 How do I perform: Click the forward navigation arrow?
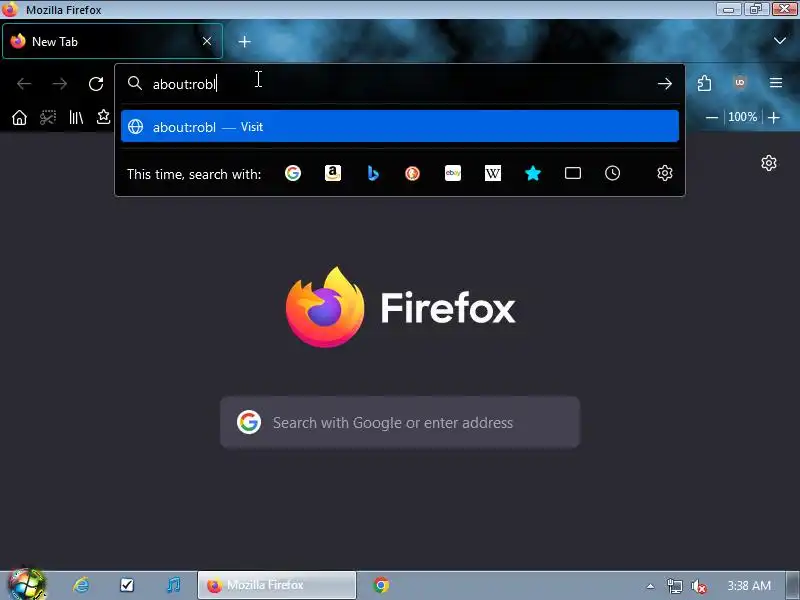point(60,84)
